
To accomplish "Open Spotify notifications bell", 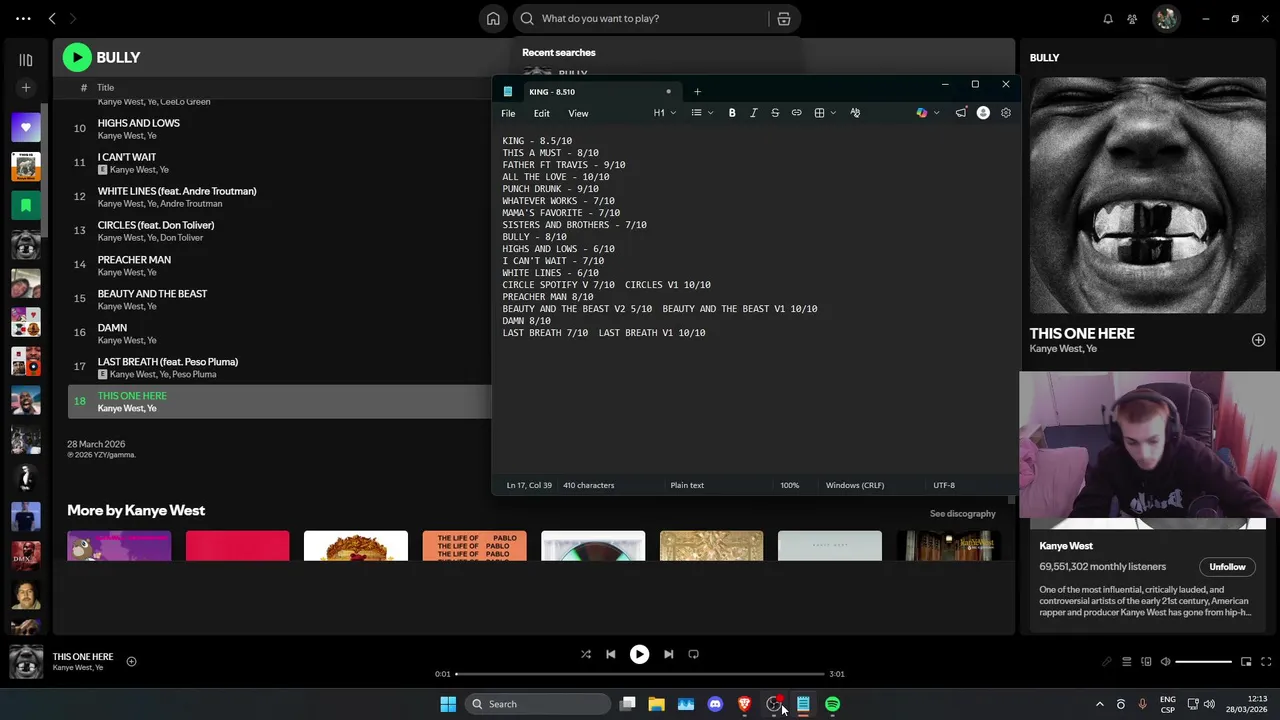I will (1108, 18).
